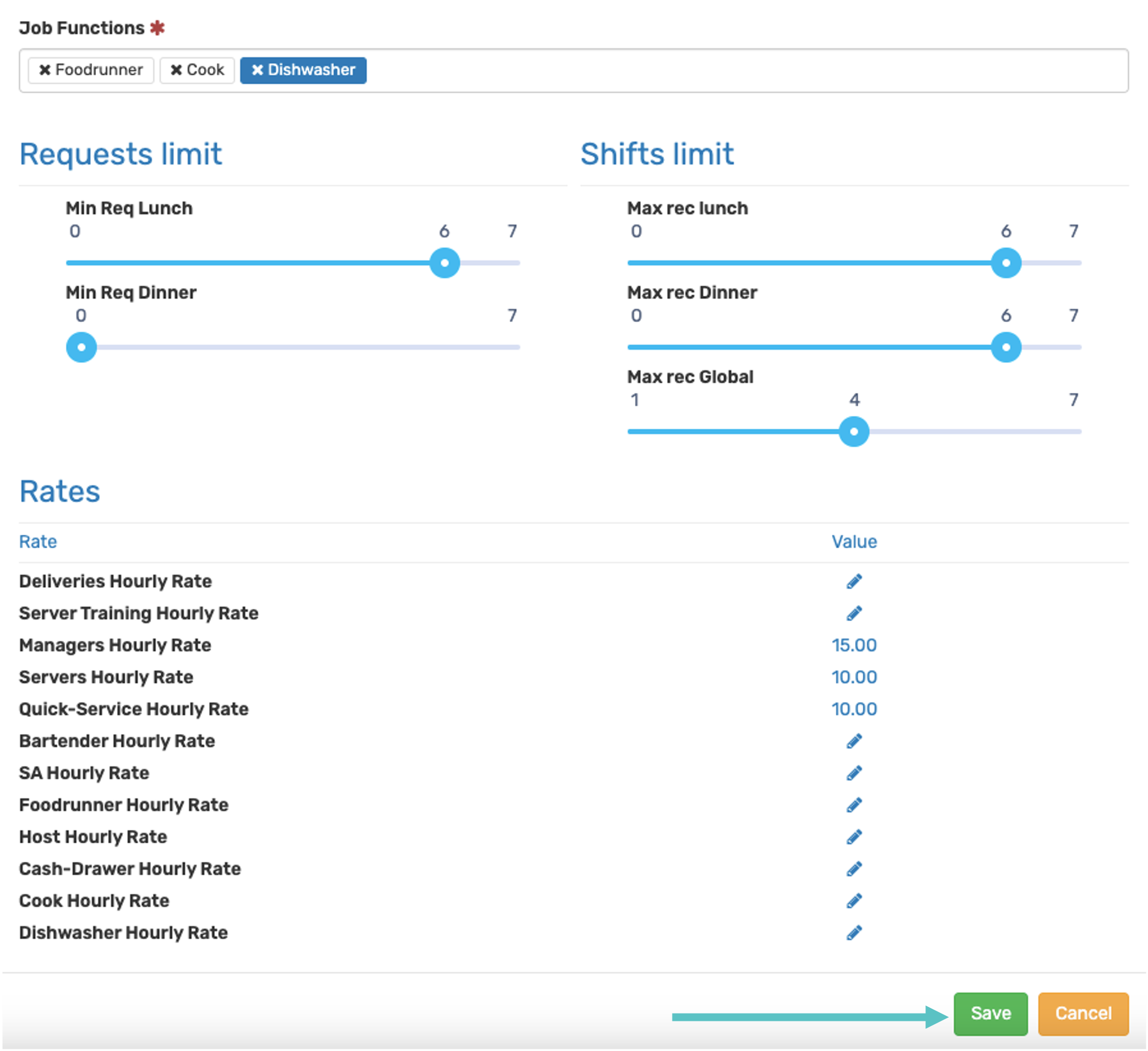Edit the SA Hourly Rate pencil icon
The height and width of the screenshot is (1051, 1148).
[x=853, y=772]
